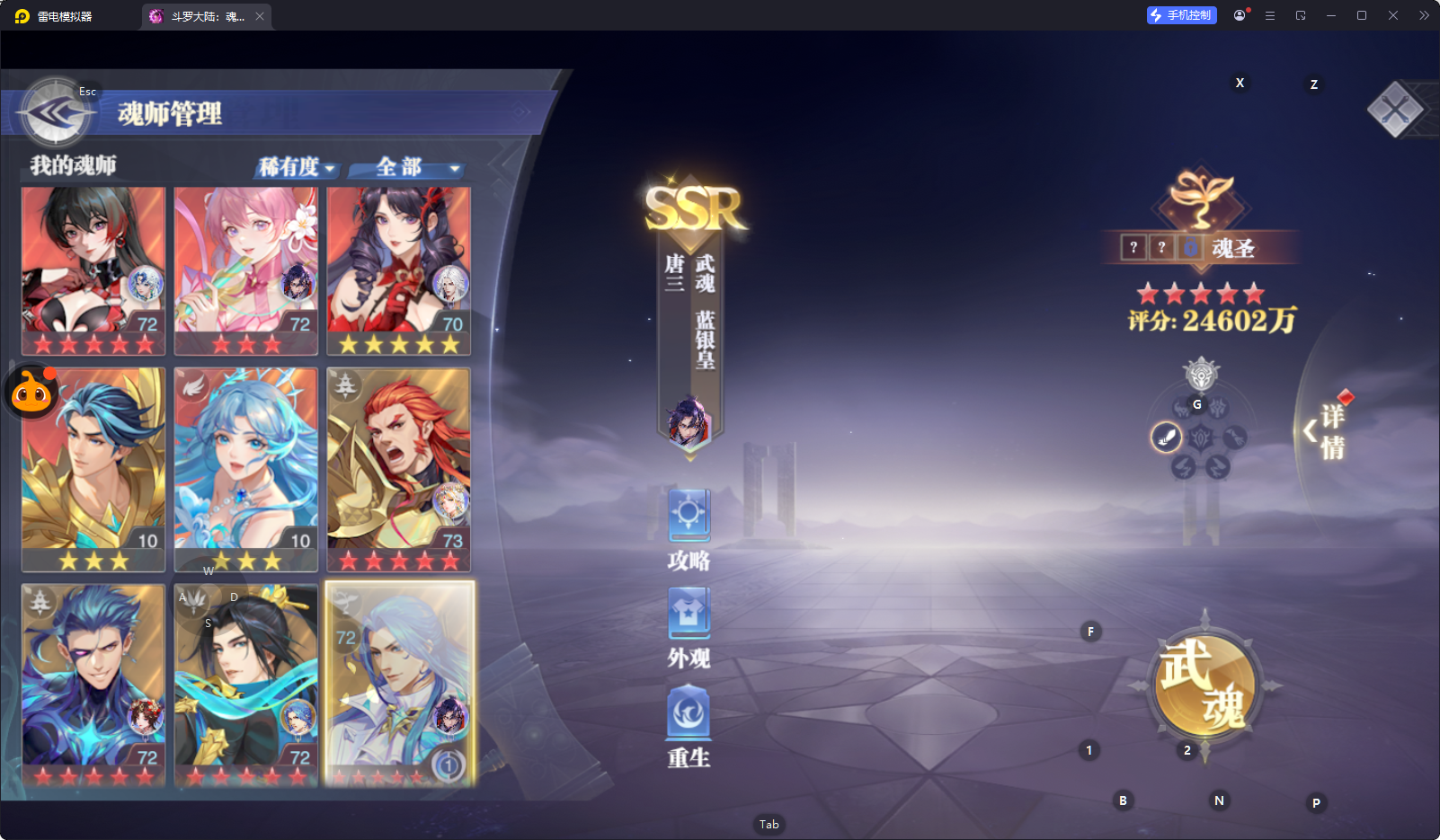
Task: Select the purple curly-haired woman card, level 70
Action: point(399,271)
